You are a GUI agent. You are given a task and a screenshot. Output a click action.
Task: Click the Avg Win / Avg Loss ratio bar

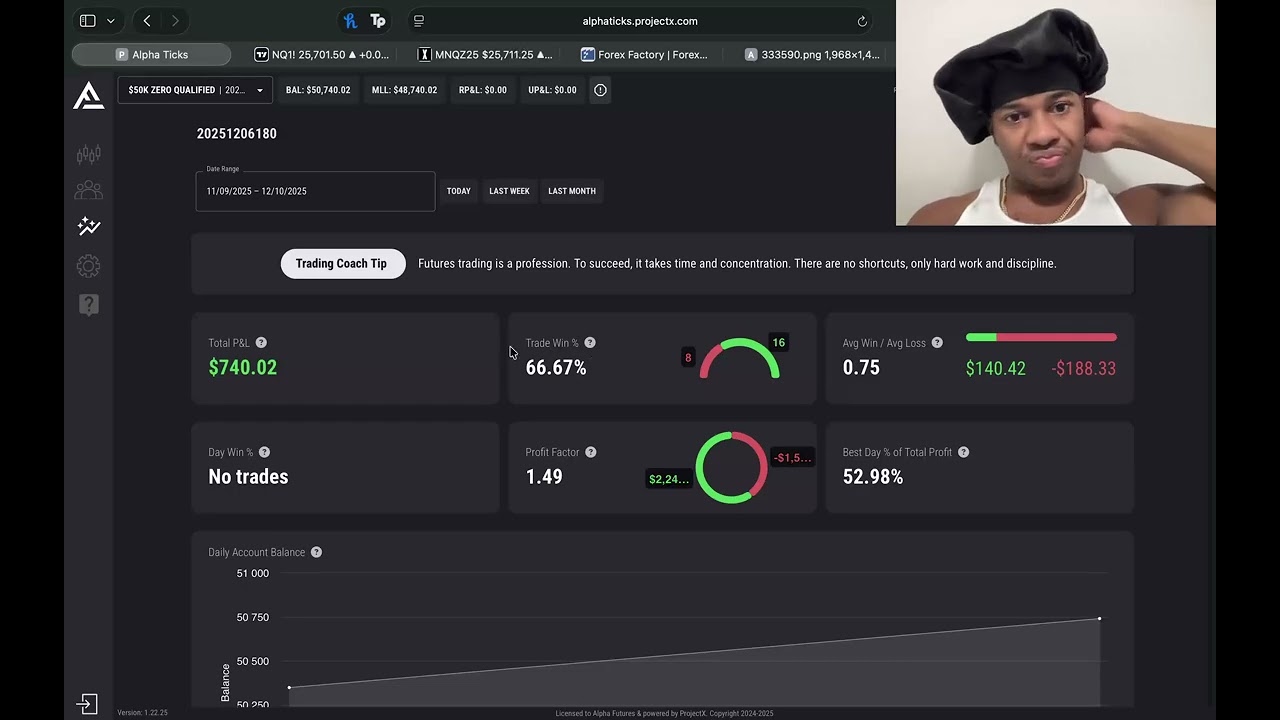[1041, 337]
